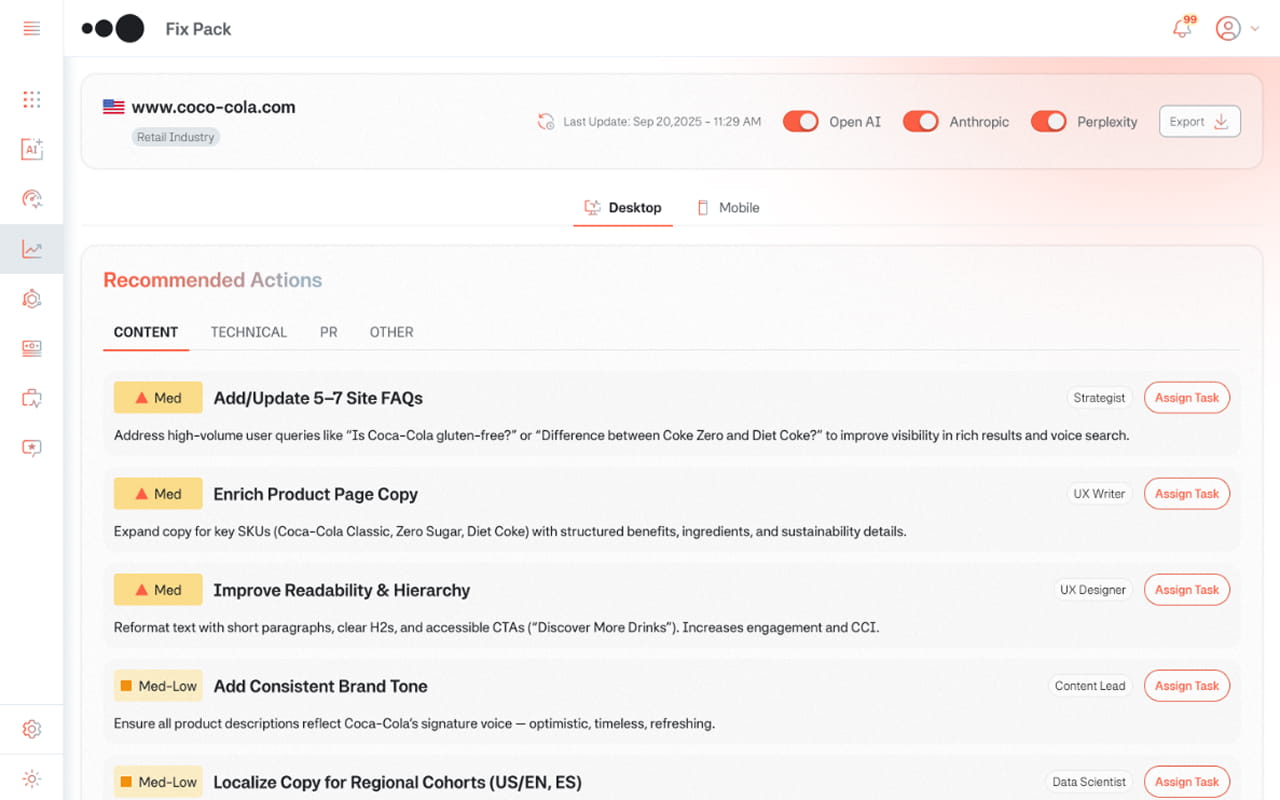Click the Content Lead role tag
Image resolution: width=1280 pixels, height=800 pixels.
pyautogui.click(x=1090, y=686)
